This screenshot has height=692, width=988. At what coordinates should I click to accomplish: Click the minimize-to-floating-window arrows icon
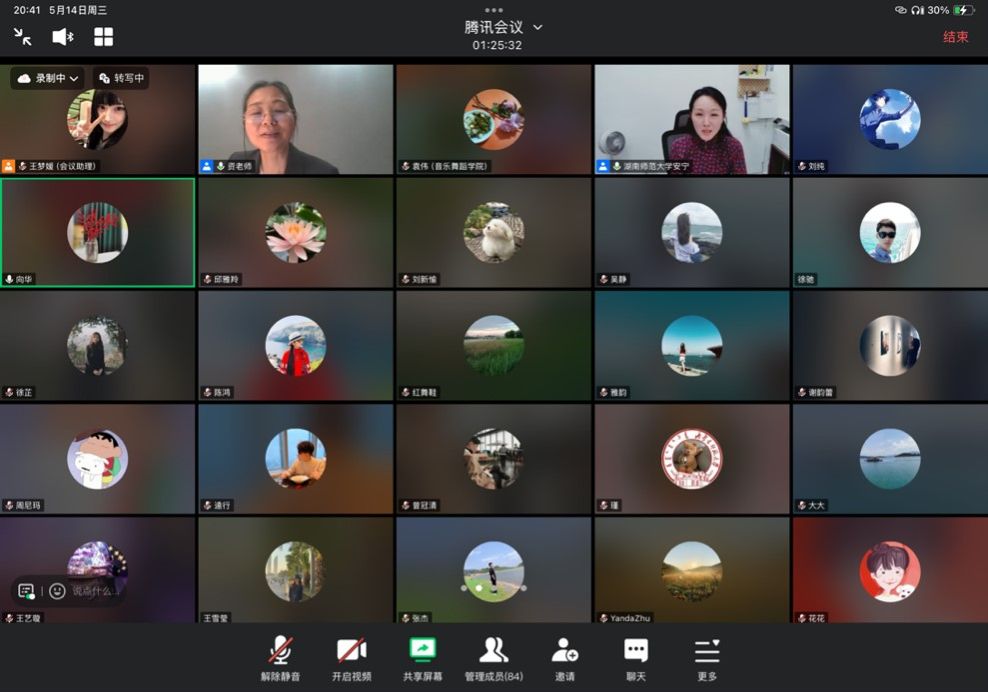point(23,37)
